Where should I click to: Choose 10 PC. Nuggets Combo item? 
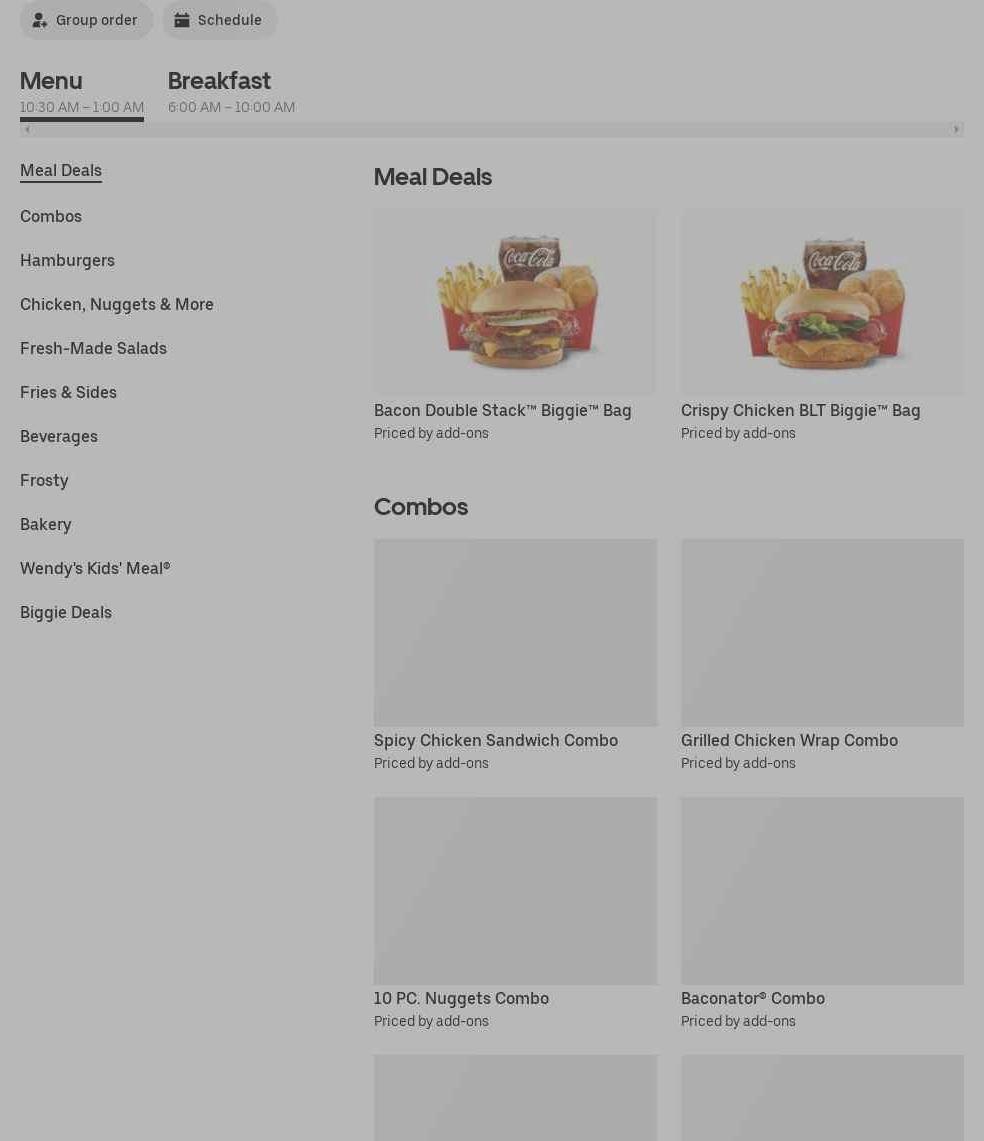pos(515,914)
